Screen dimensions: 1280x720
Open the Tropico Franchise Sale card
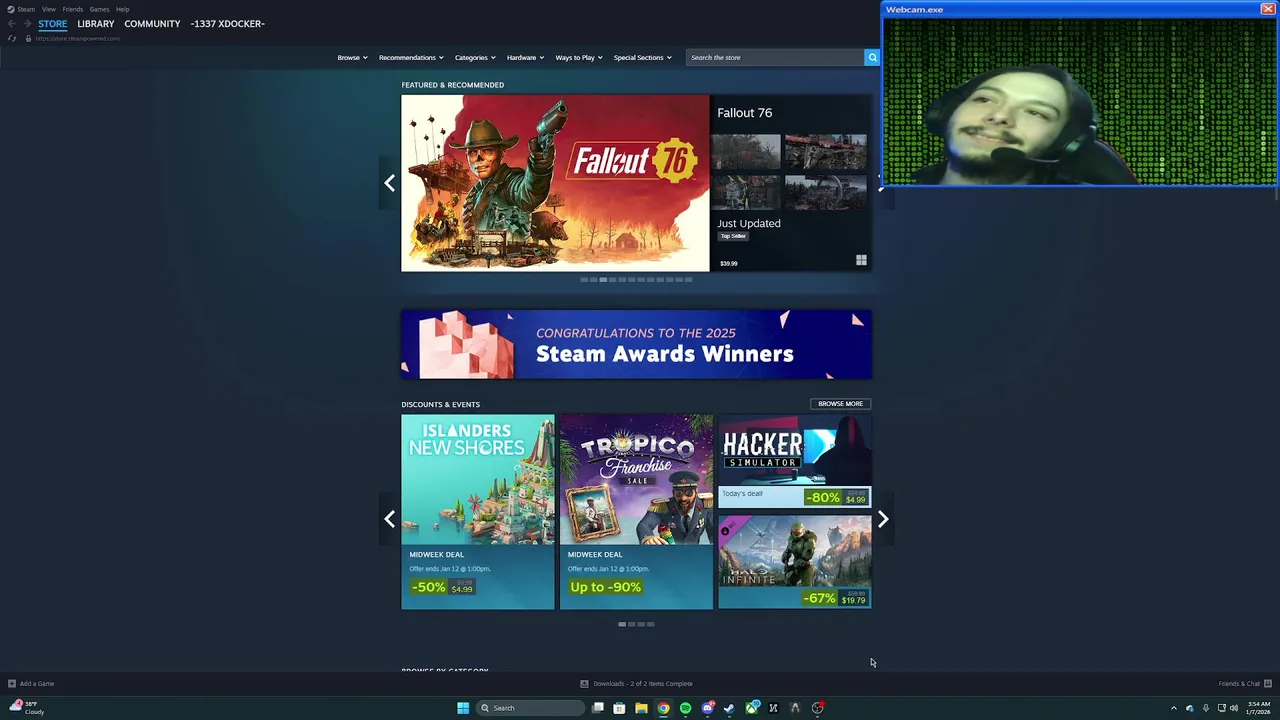[636, 512]
